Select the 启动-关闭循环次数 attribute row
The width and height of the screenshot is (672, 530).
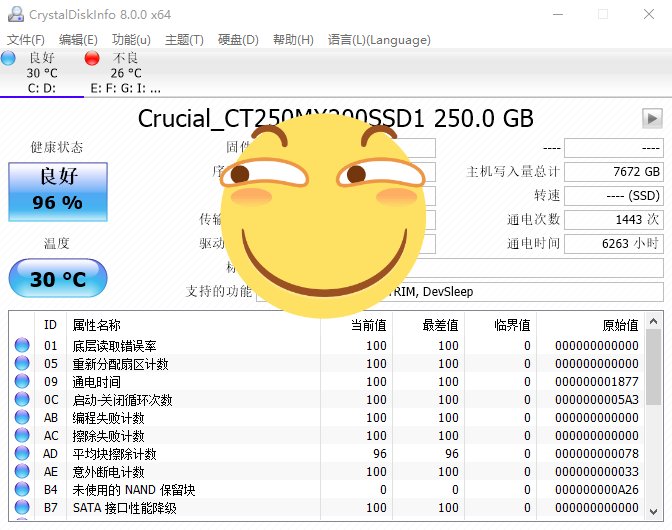pyautogui.click(x=327, y=399)
